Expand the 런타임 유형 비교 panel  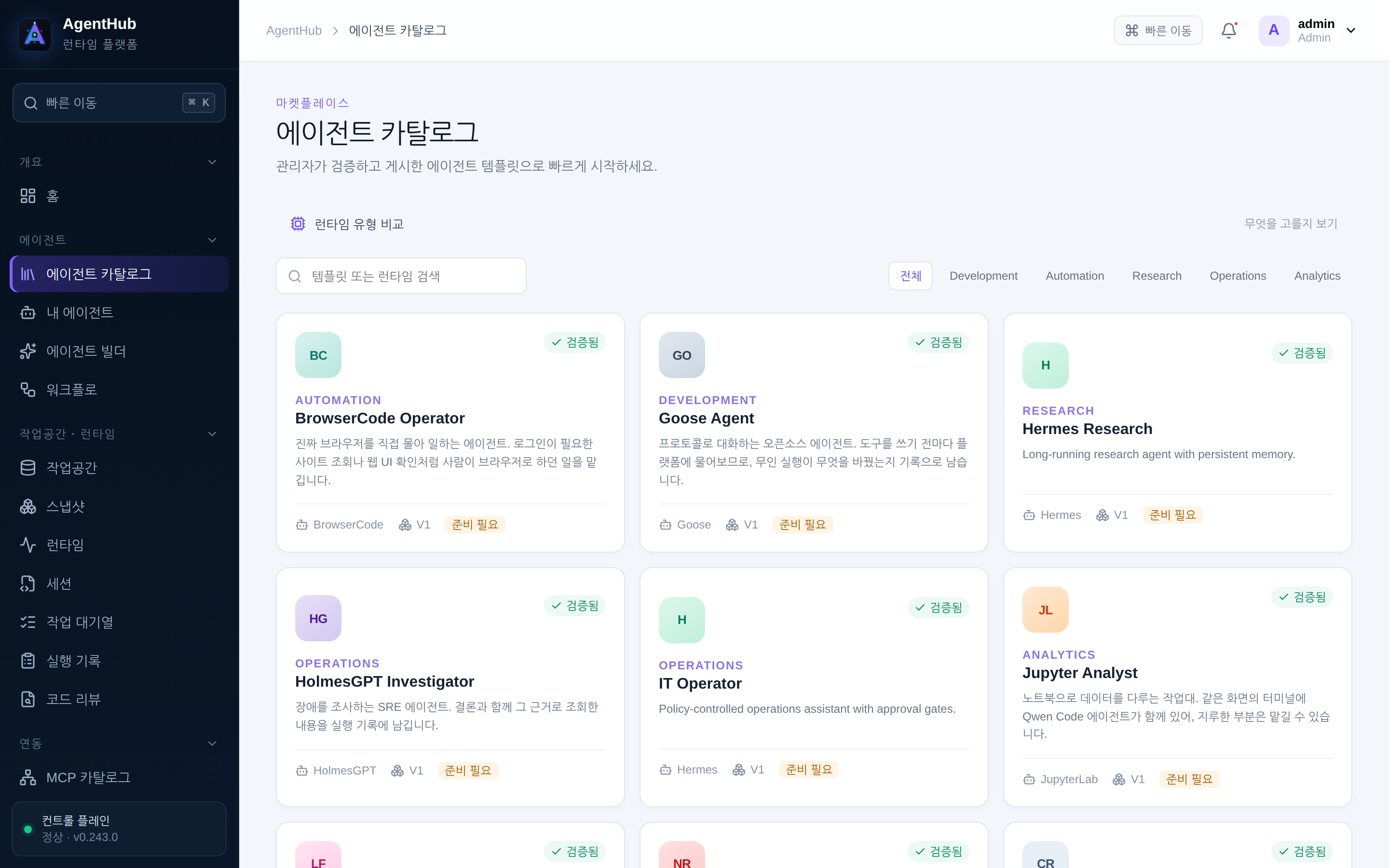tap(814, 224)
